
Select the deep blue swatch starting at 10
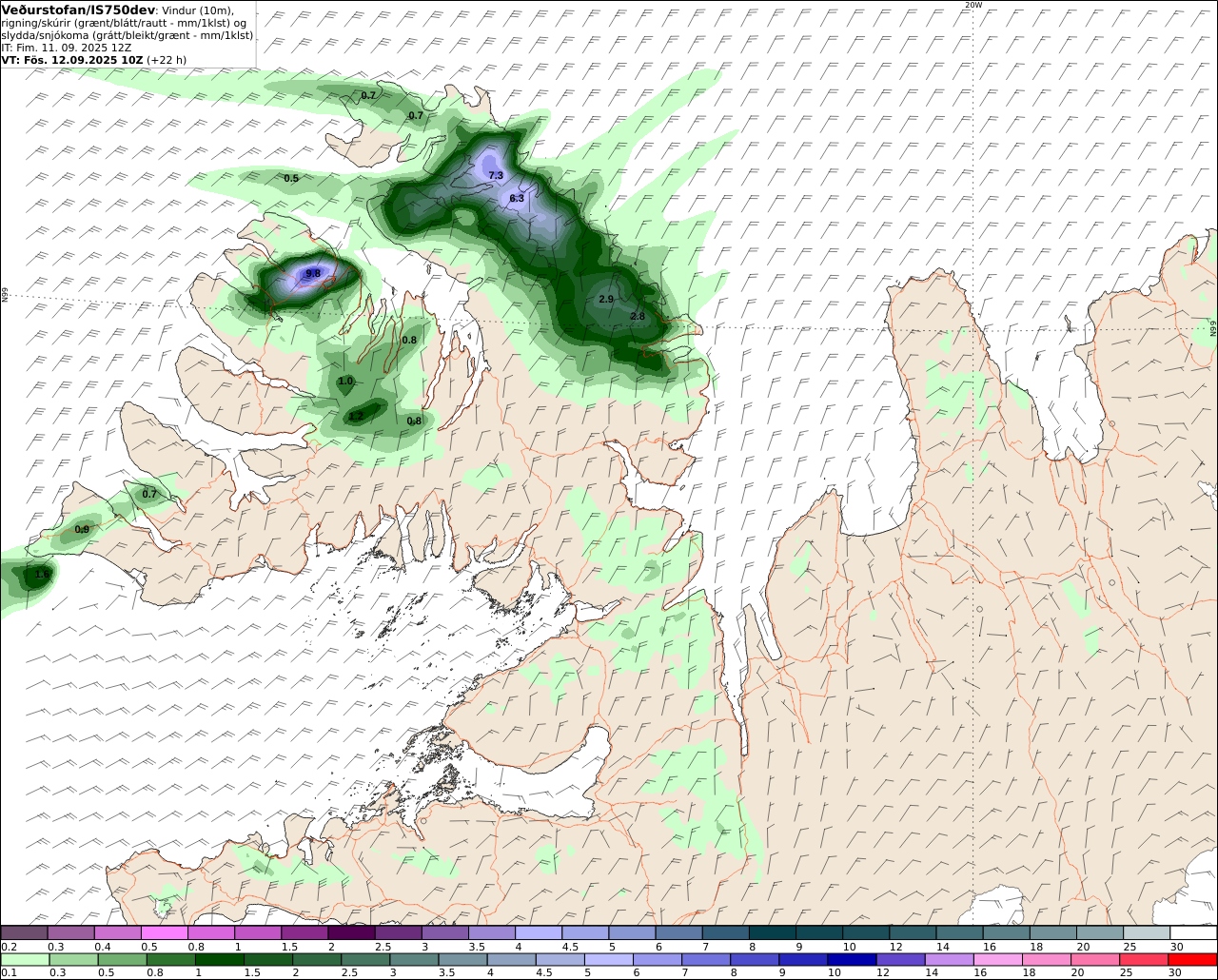coord(852,960)
